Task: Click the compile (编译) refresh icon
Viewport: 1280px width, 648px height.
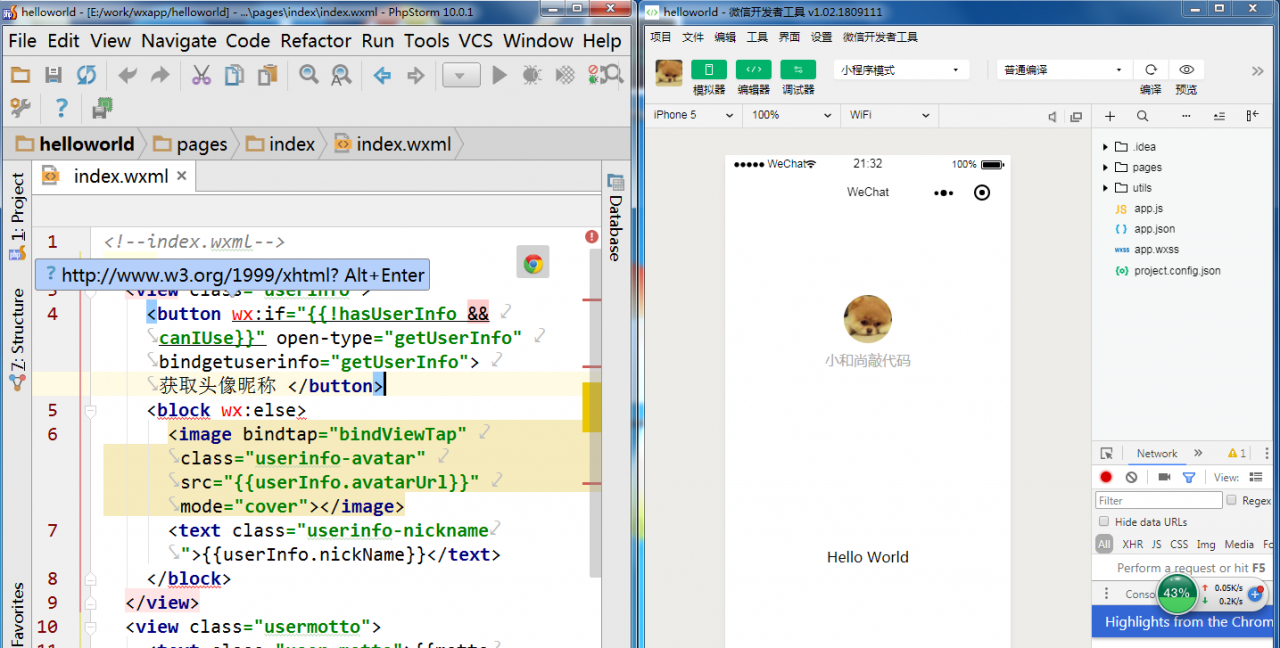Action: (x=1151, y=70)
